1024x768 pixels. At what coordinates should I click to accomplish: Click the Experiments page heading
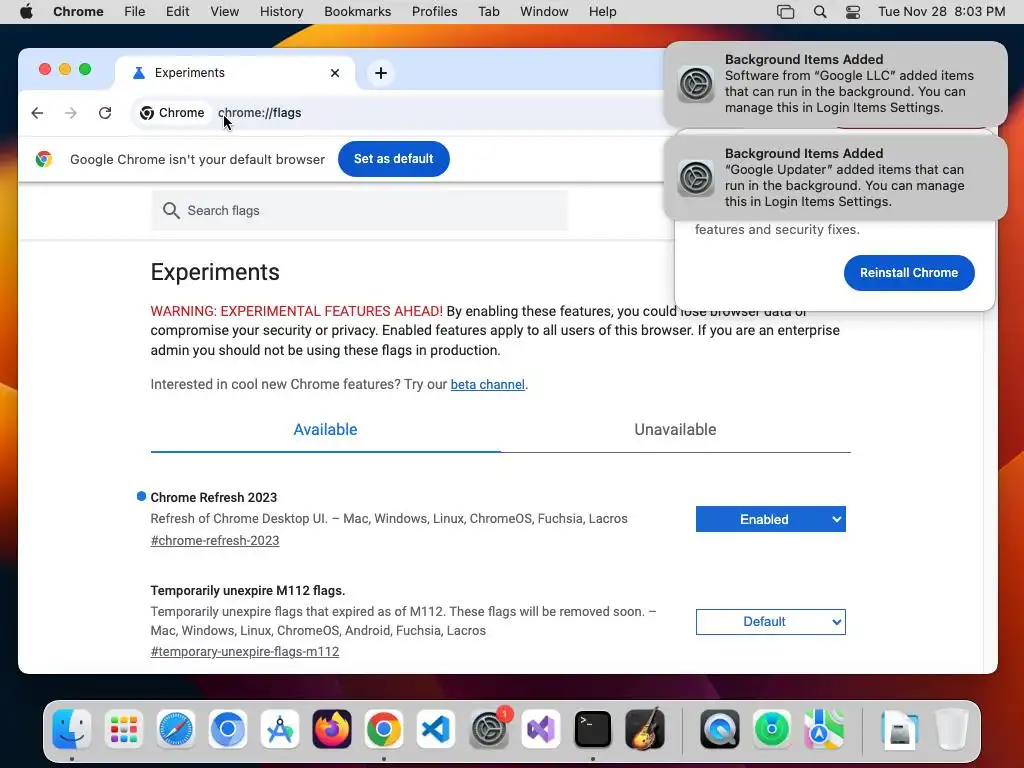(x=215, y=272)
